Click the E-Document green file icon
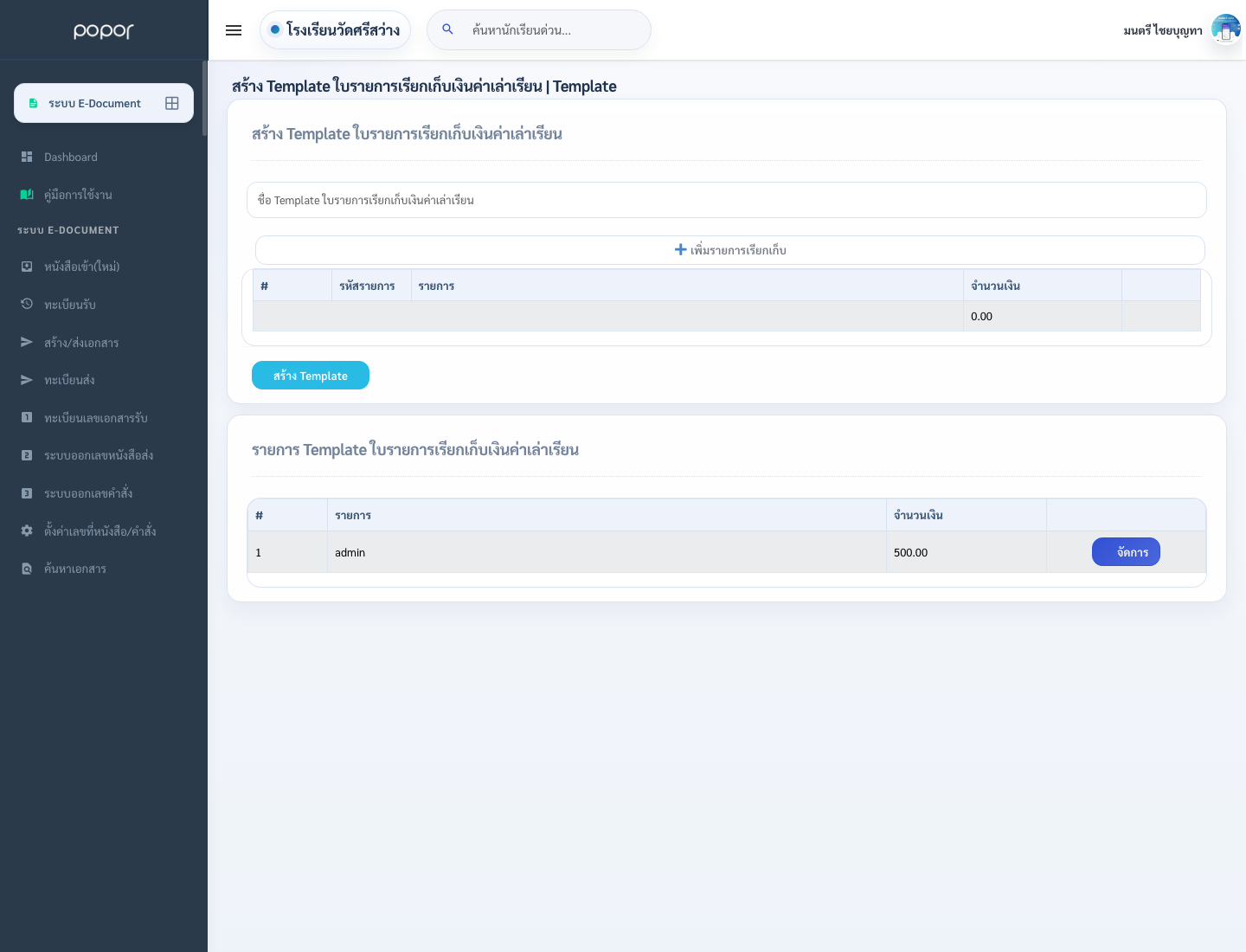Screen dimensions: 1246x952 click(34, 103)
